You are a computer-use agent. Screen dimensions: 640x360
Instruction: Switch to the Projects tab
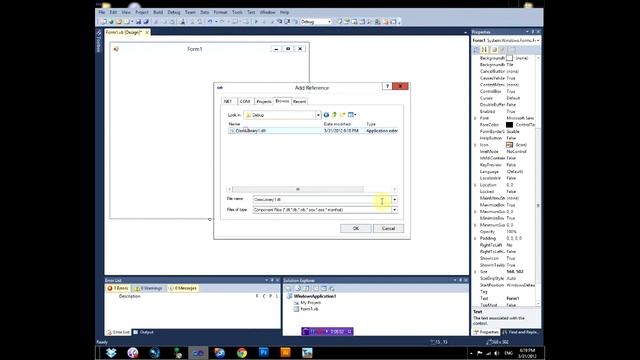pyautogui.click(x=264, y=101)
